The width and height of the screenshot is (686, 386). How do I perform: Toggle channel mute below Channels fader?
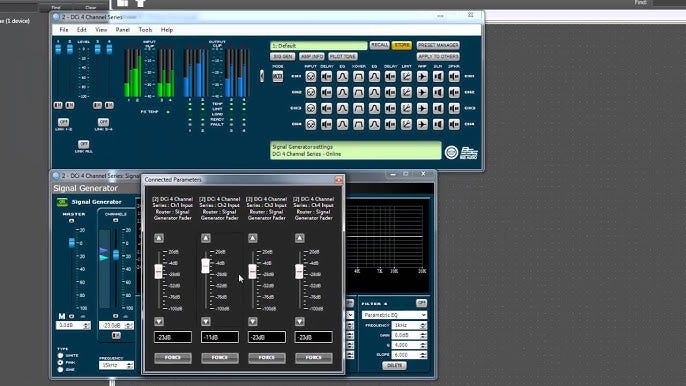(116, 335)
